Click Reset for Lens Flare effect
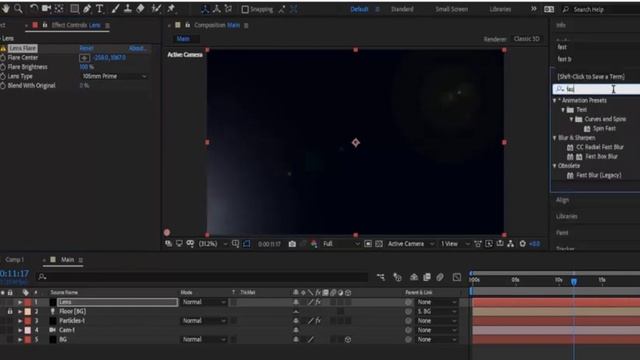This screenshot has height=360, width=640. [x=87, y=48]
